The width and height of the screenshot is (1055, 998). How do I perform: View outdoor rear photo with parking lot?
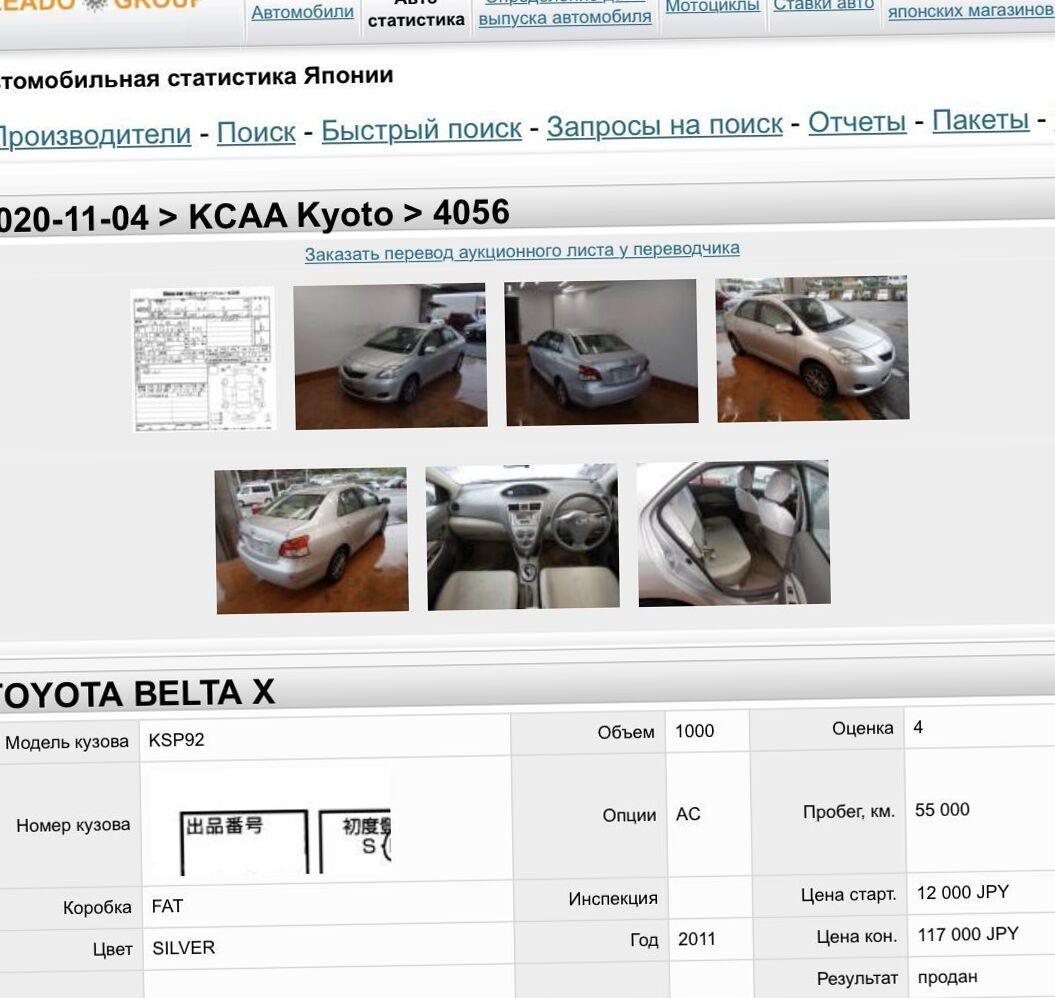(312, 540)
